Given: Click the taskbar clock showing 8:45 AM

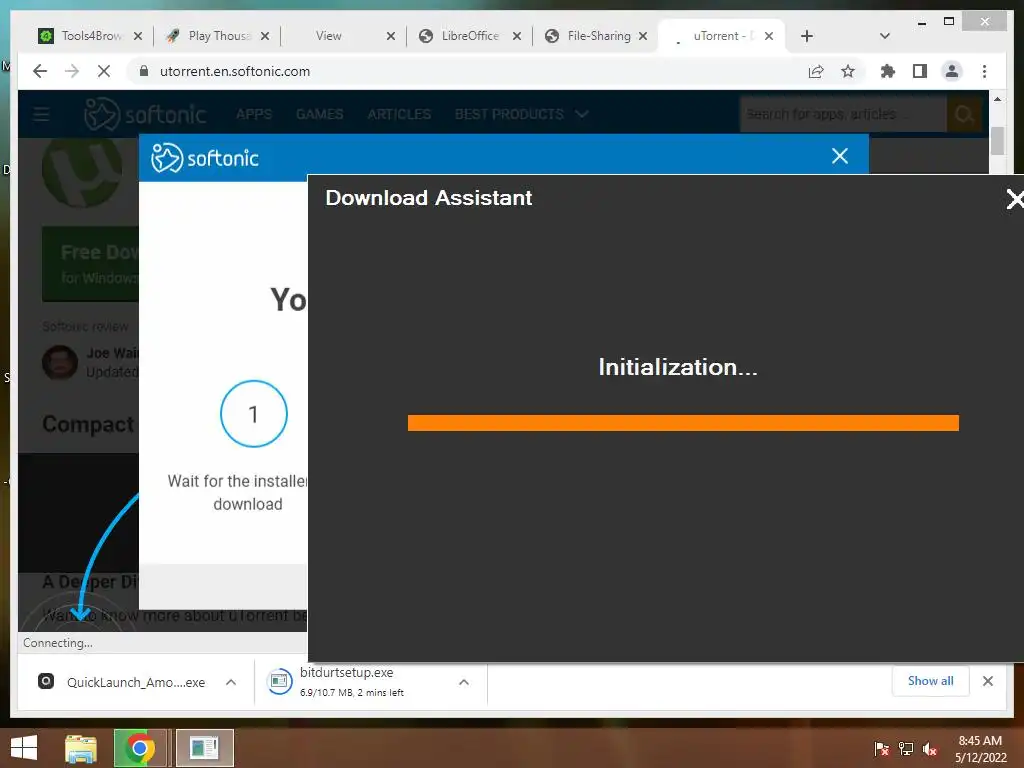Looking at the screenshot, I should coord(980,748).
